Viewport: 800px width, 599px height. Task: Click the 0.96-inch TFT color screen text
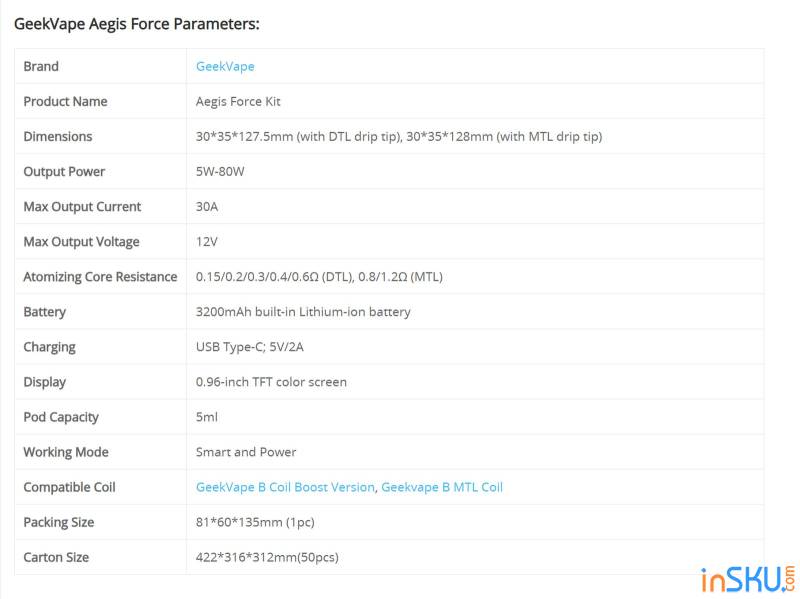click(271, 381)
